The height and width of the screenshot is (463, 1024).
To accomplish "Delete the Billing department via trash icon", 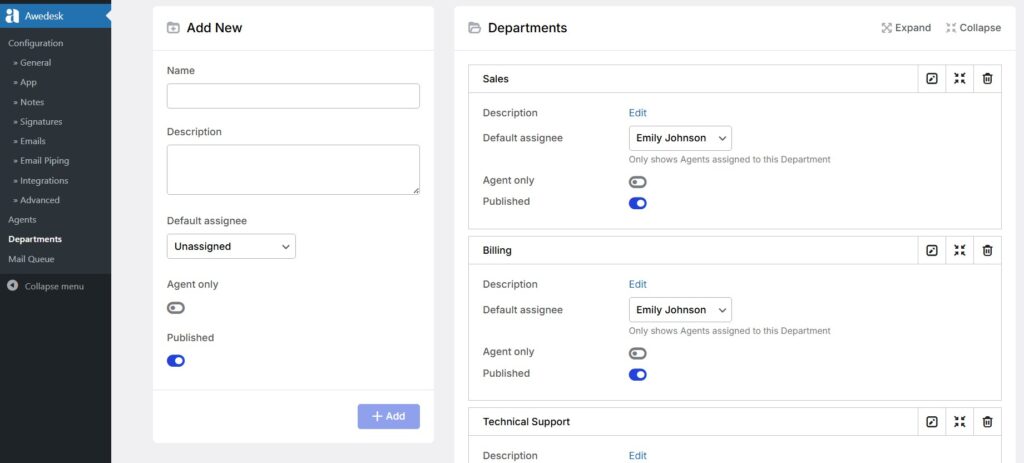I will pyautogui.click(x=987, y=250).
